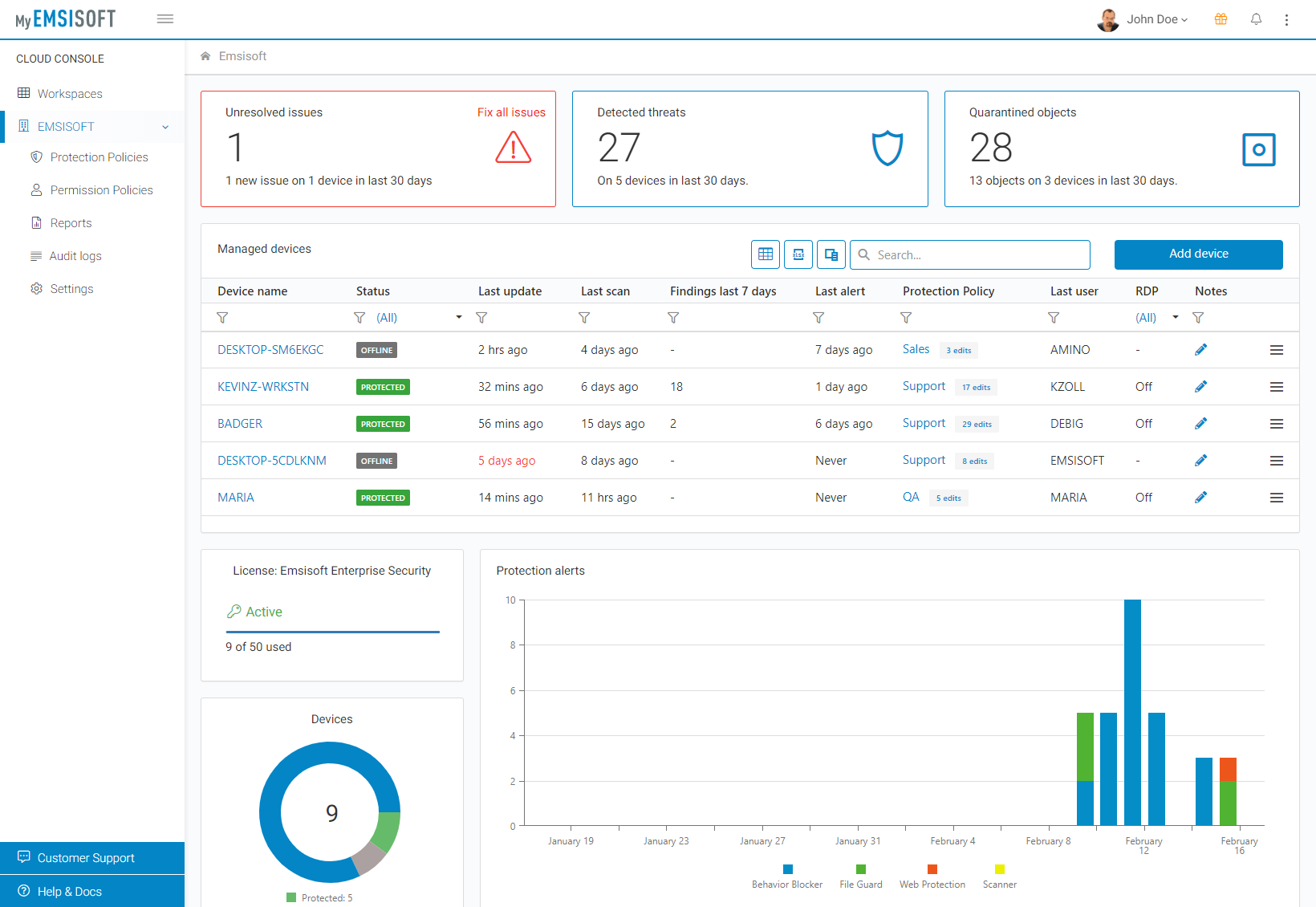Viewport: 1316px width, 907px height.
Task: Open the vertical three-dot menu in header
Action: [1286, 19]
